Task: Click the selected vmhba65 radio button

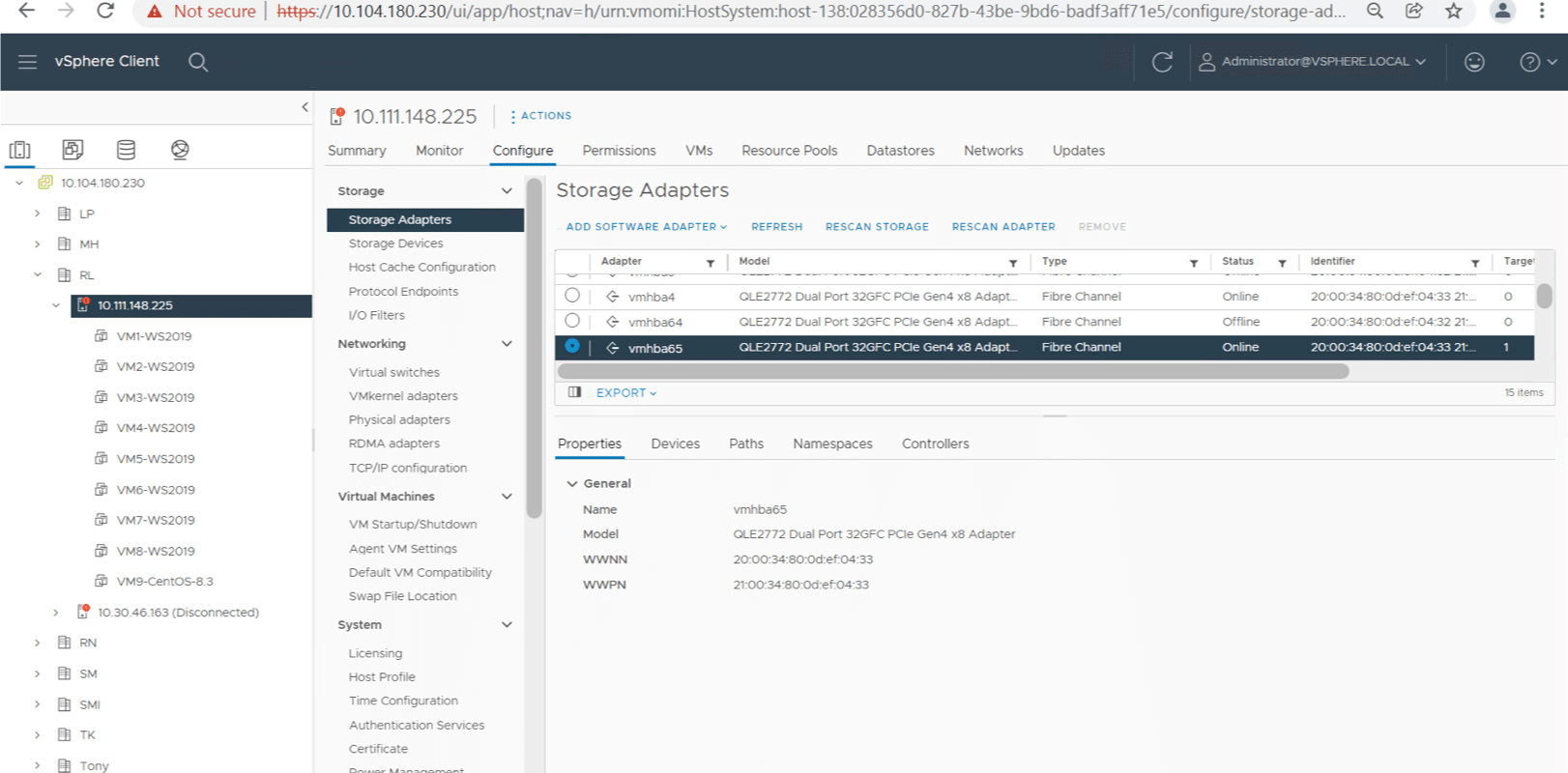Action: pos(572,346)
